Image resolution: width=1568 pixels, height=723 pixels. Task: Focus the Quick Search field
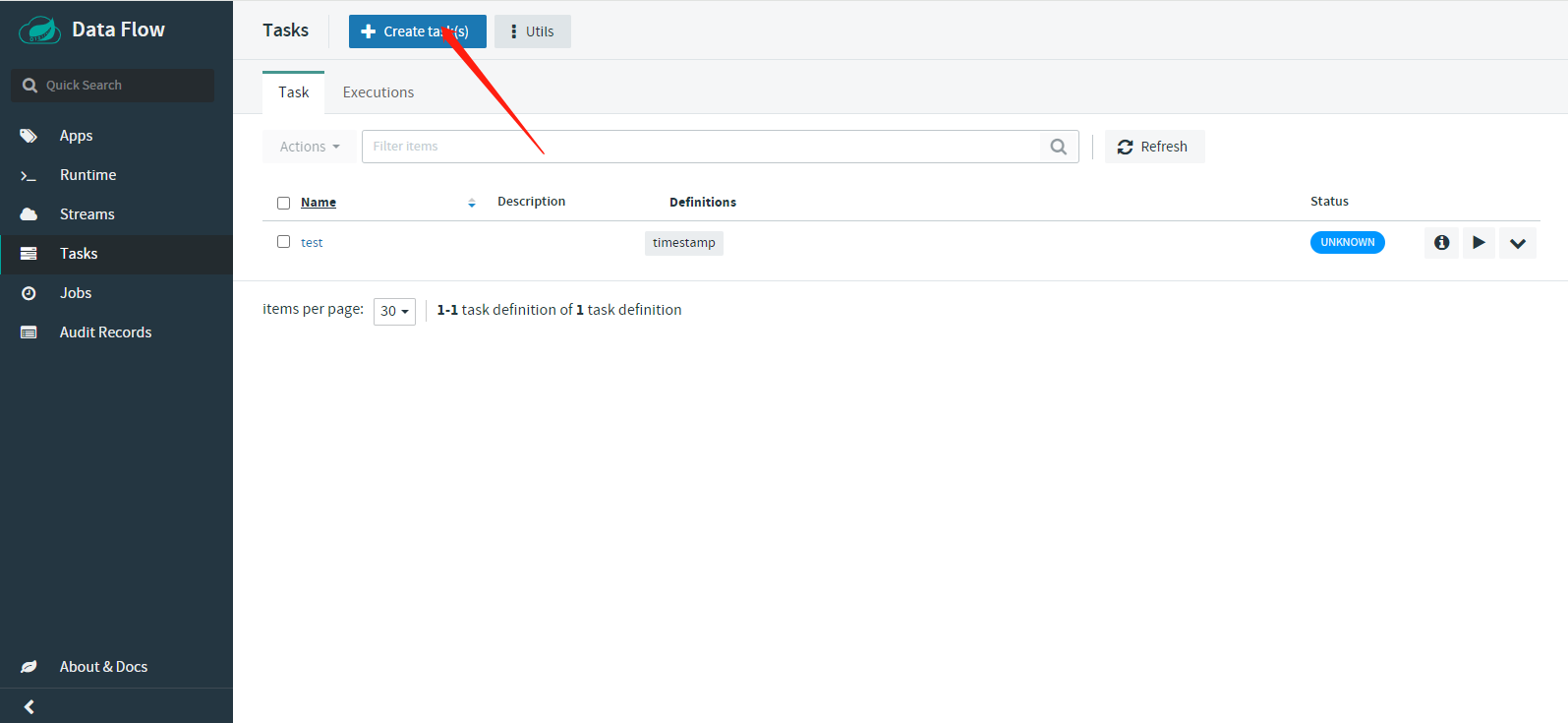point(112,86)
